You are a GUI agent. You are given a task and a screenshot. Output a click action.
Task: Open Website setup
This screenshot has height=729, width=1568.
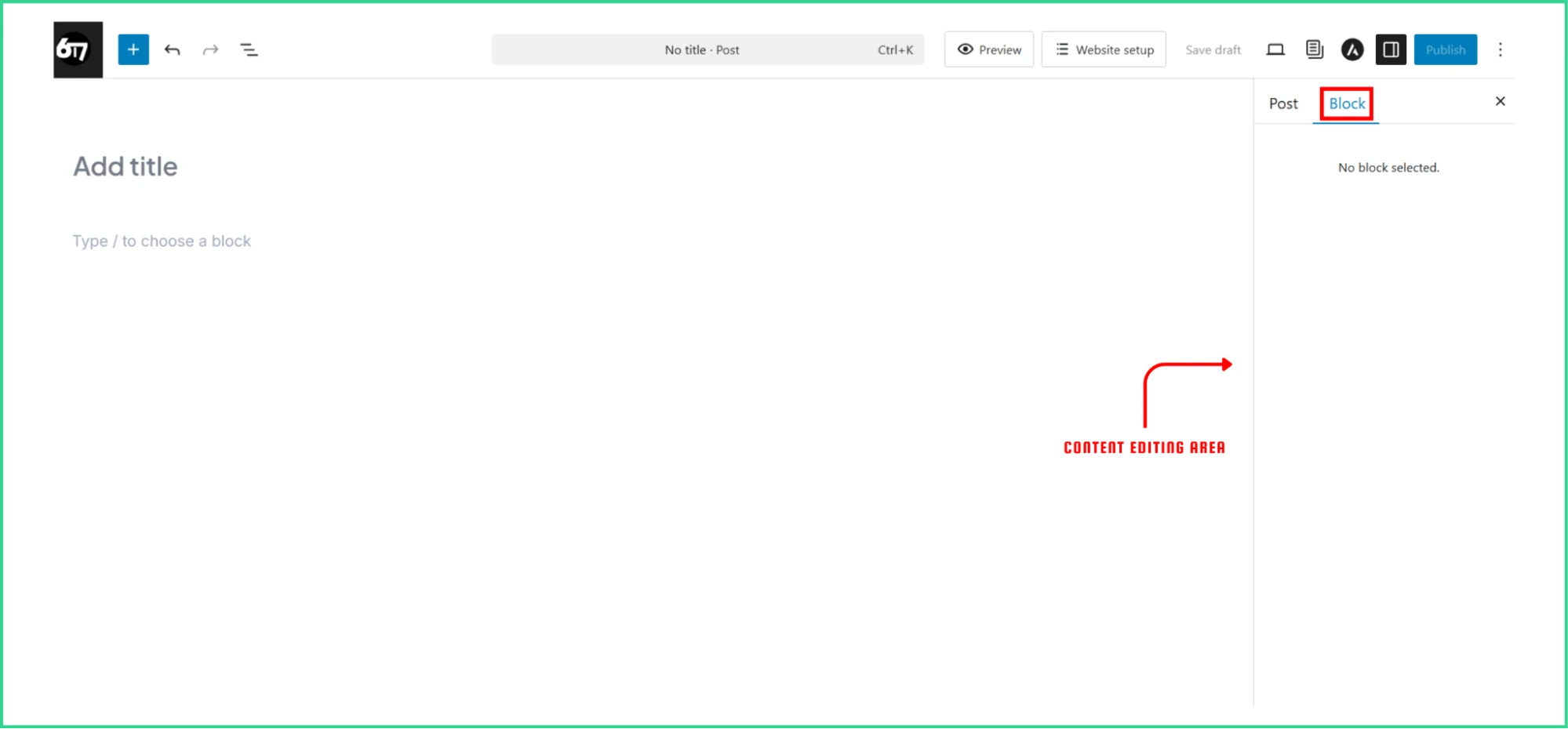1104,49
